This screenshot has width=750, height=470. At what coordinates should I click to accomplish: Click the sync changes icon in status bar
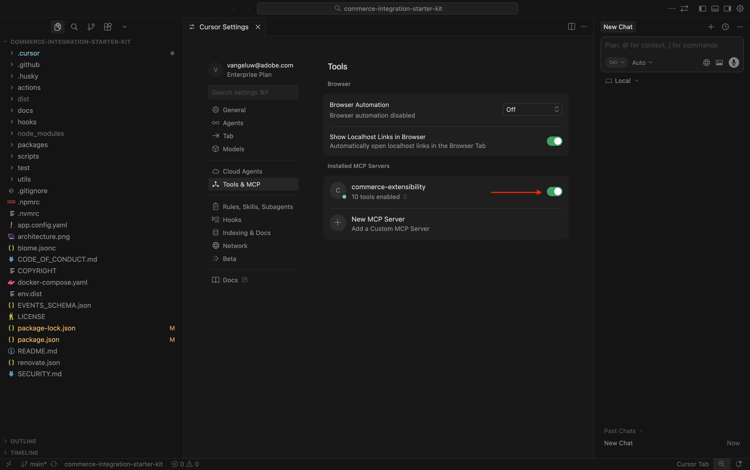click(54, 464)
